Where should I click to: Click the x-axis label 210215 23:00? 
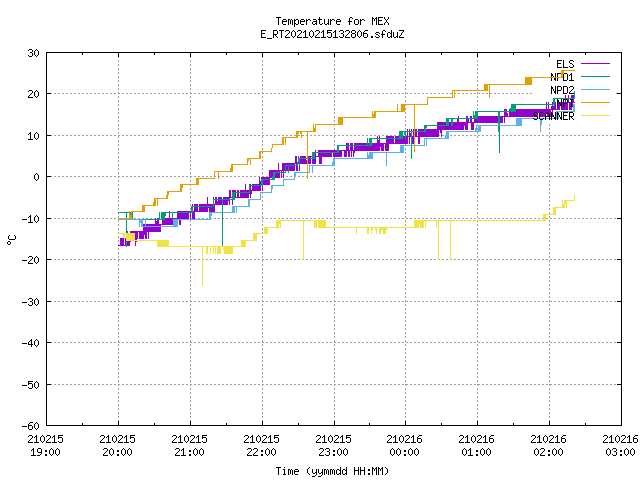coord(333,446)
